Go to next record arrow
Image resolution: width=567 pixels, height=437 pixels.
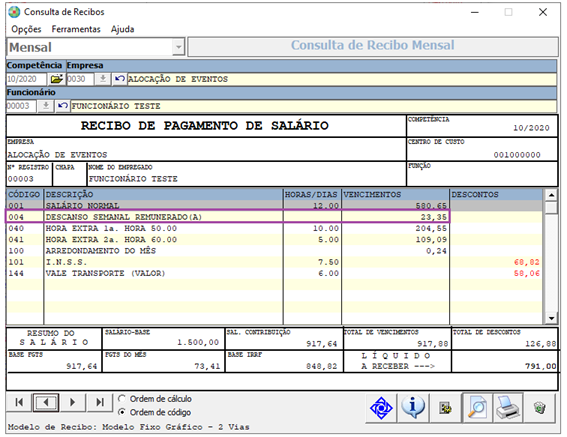coord(72,402)
